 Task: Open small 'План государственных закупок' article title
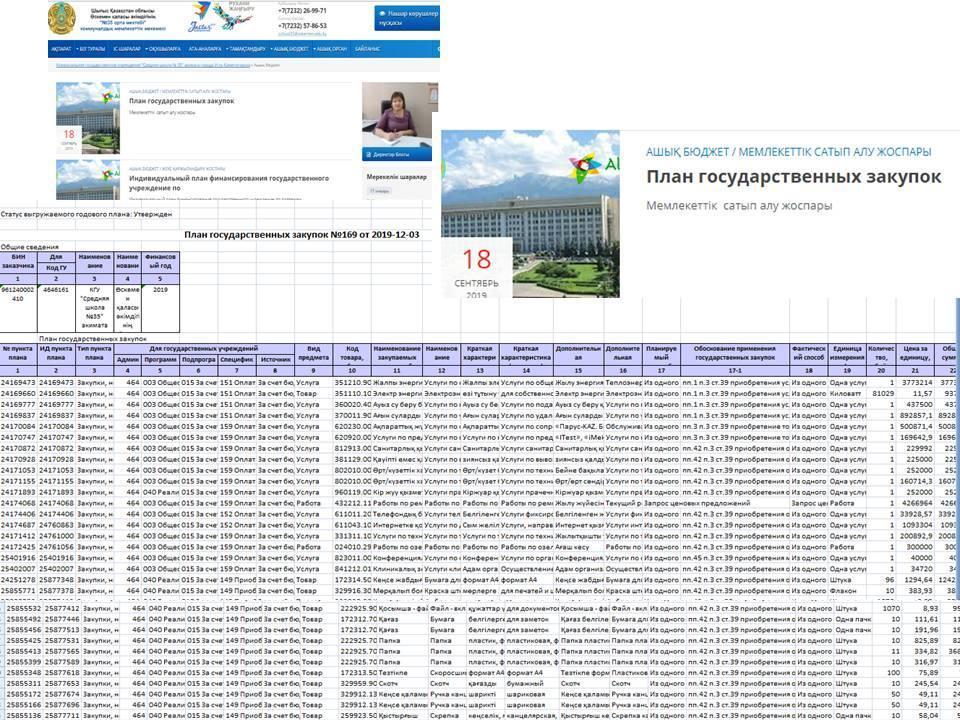point(182,101)
